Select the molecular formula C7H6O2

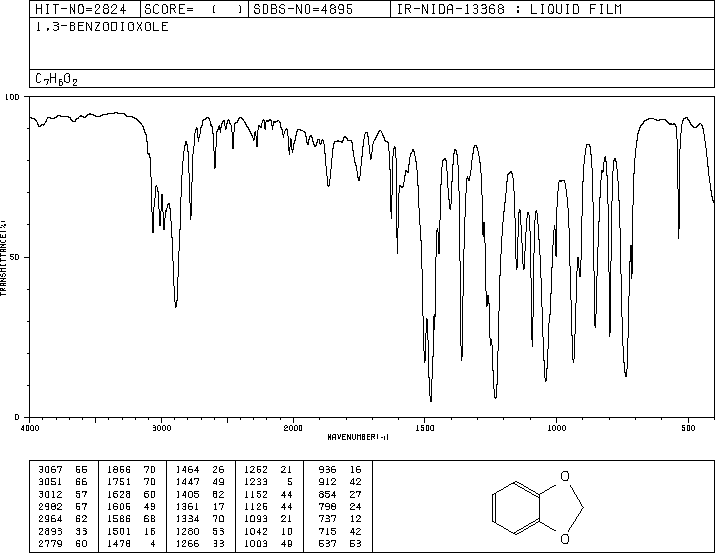[x=57, y=79]
